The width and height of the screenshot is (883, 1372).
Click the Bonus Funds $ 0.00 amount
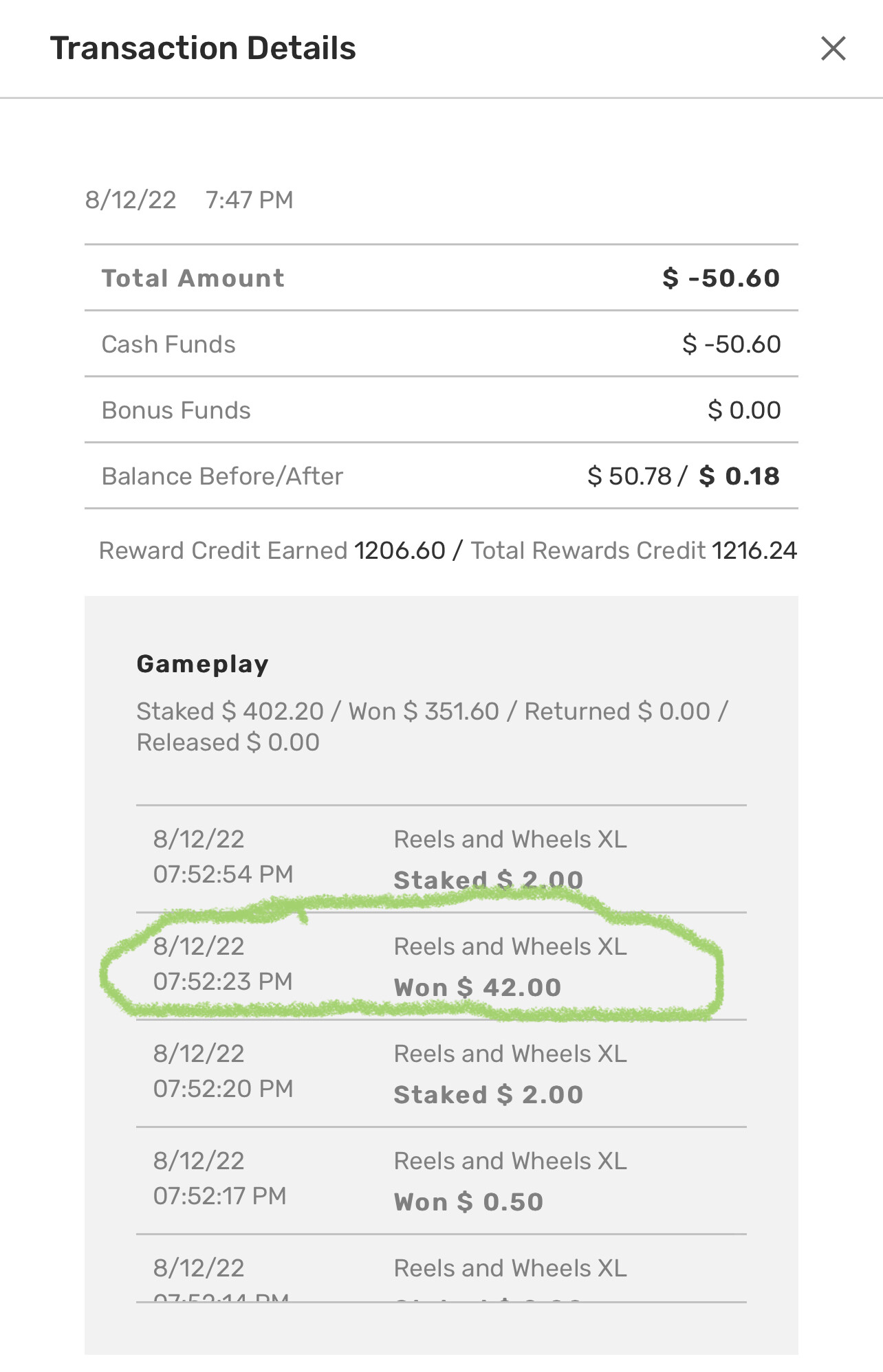[744, 410]
